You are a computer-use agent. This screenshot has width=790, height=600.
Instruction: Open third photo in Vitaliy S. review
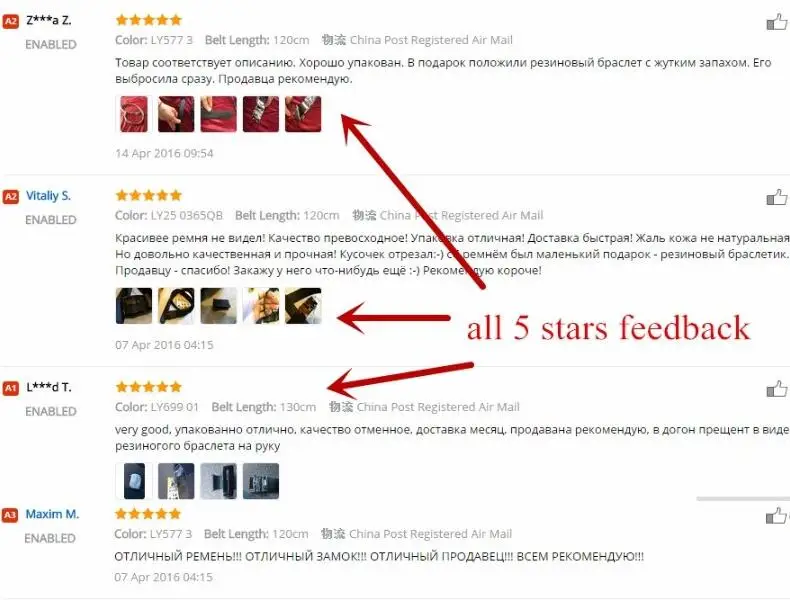tap(218, 306)
